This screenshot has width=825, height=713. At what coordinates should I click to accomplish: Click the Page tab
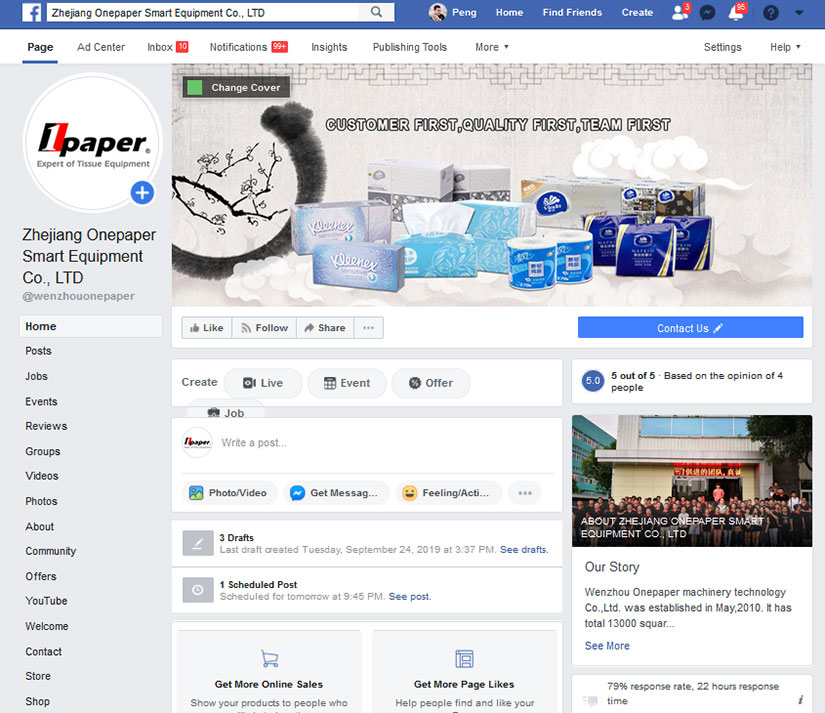click(x=40, y=47)
